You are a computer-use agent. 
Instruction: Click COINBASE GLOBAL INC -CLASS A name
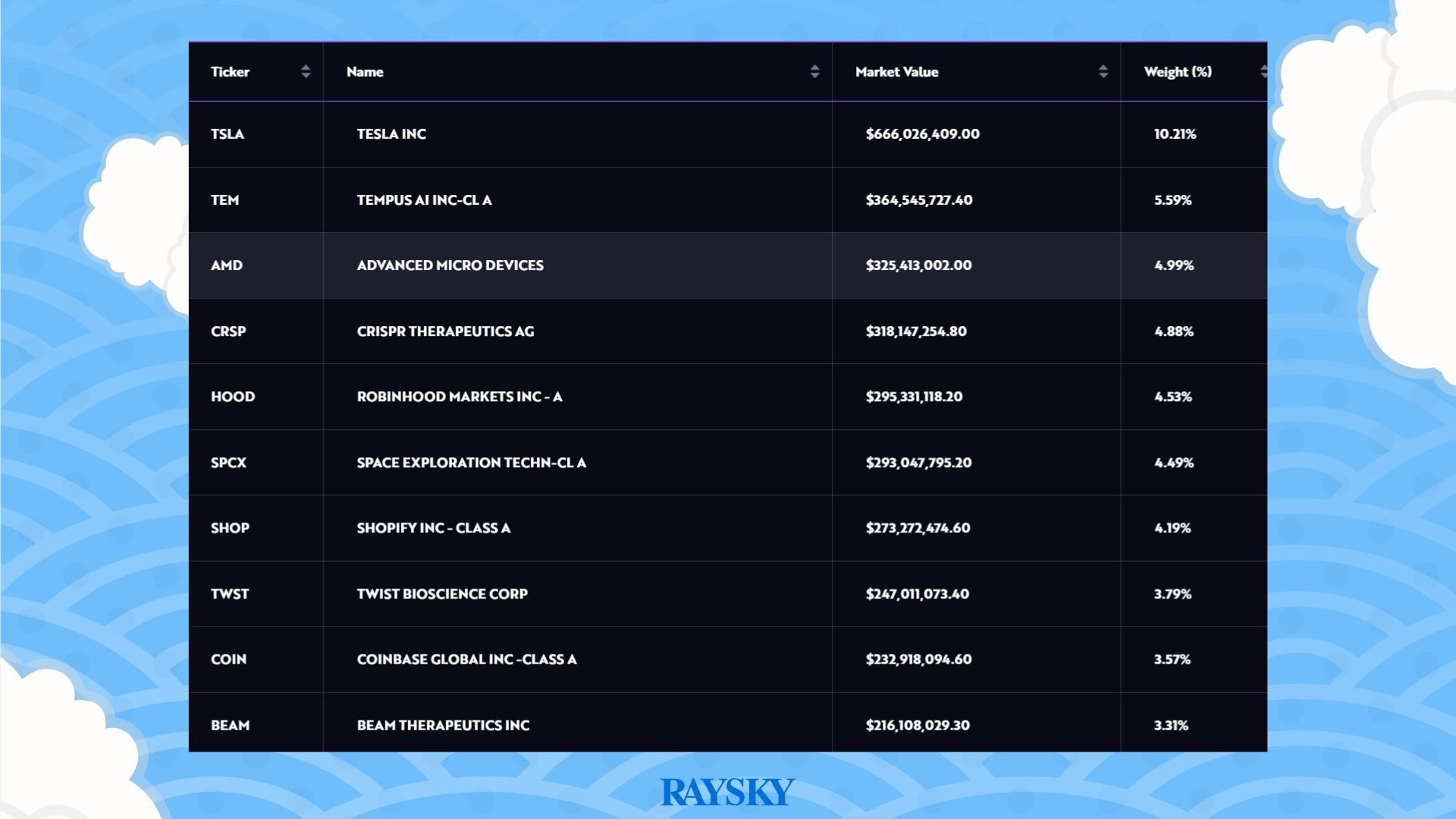pyautogui.click(x=467, y=659)
